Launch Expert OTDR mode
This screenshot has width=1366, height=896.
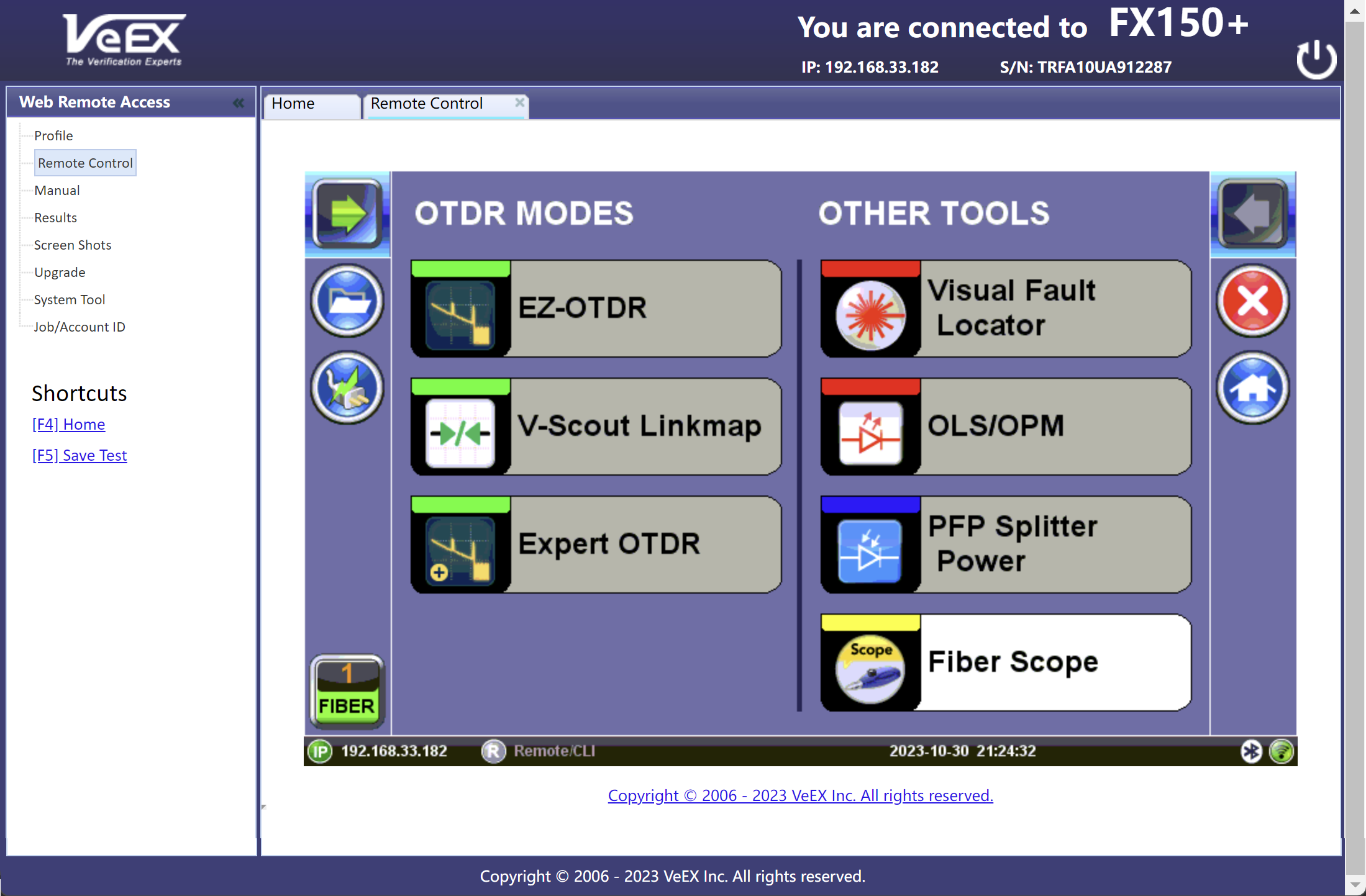coord(596,545)
